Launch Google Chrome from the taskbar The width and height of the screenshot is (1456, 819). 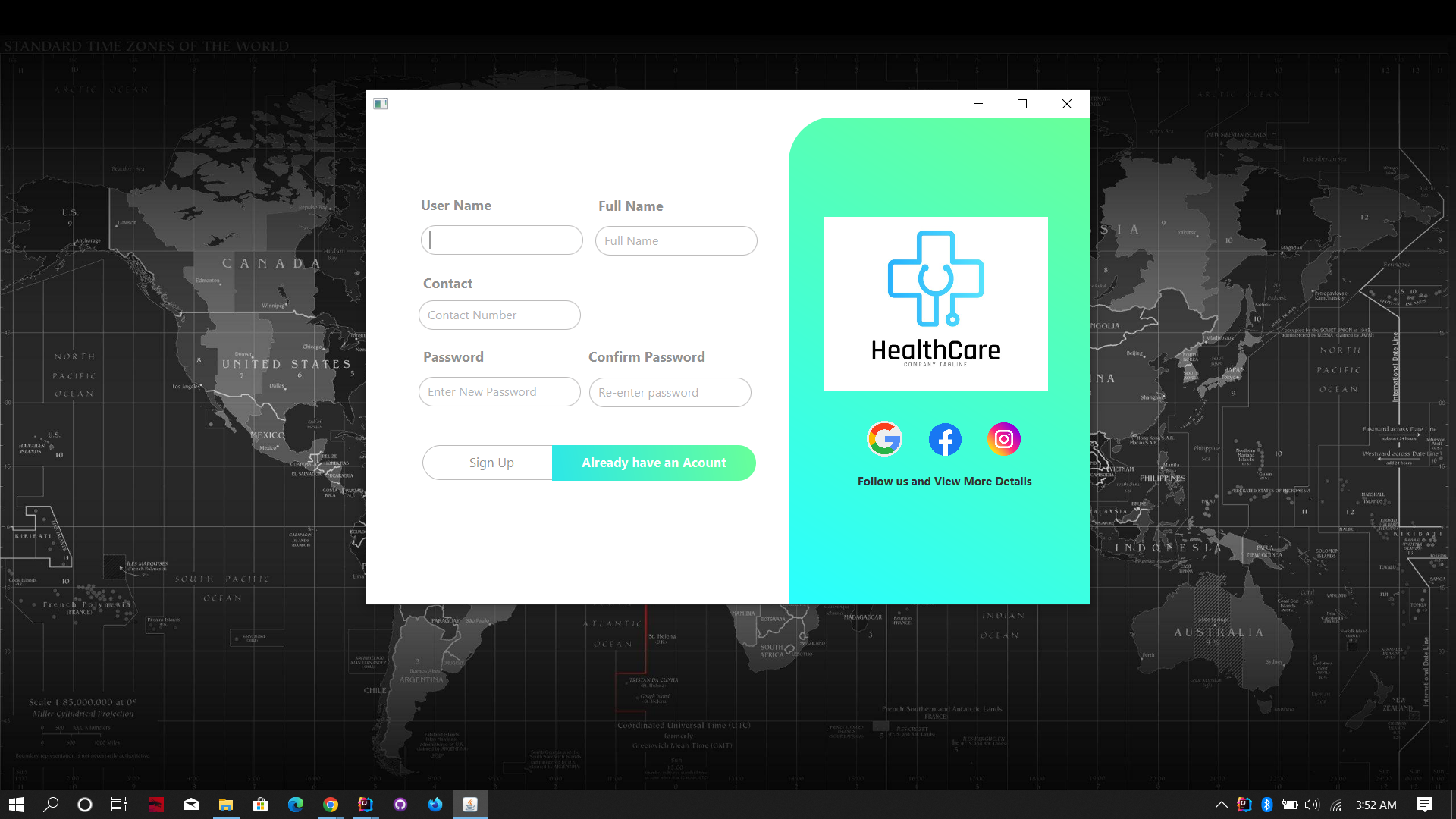click(x=331, y=805)
